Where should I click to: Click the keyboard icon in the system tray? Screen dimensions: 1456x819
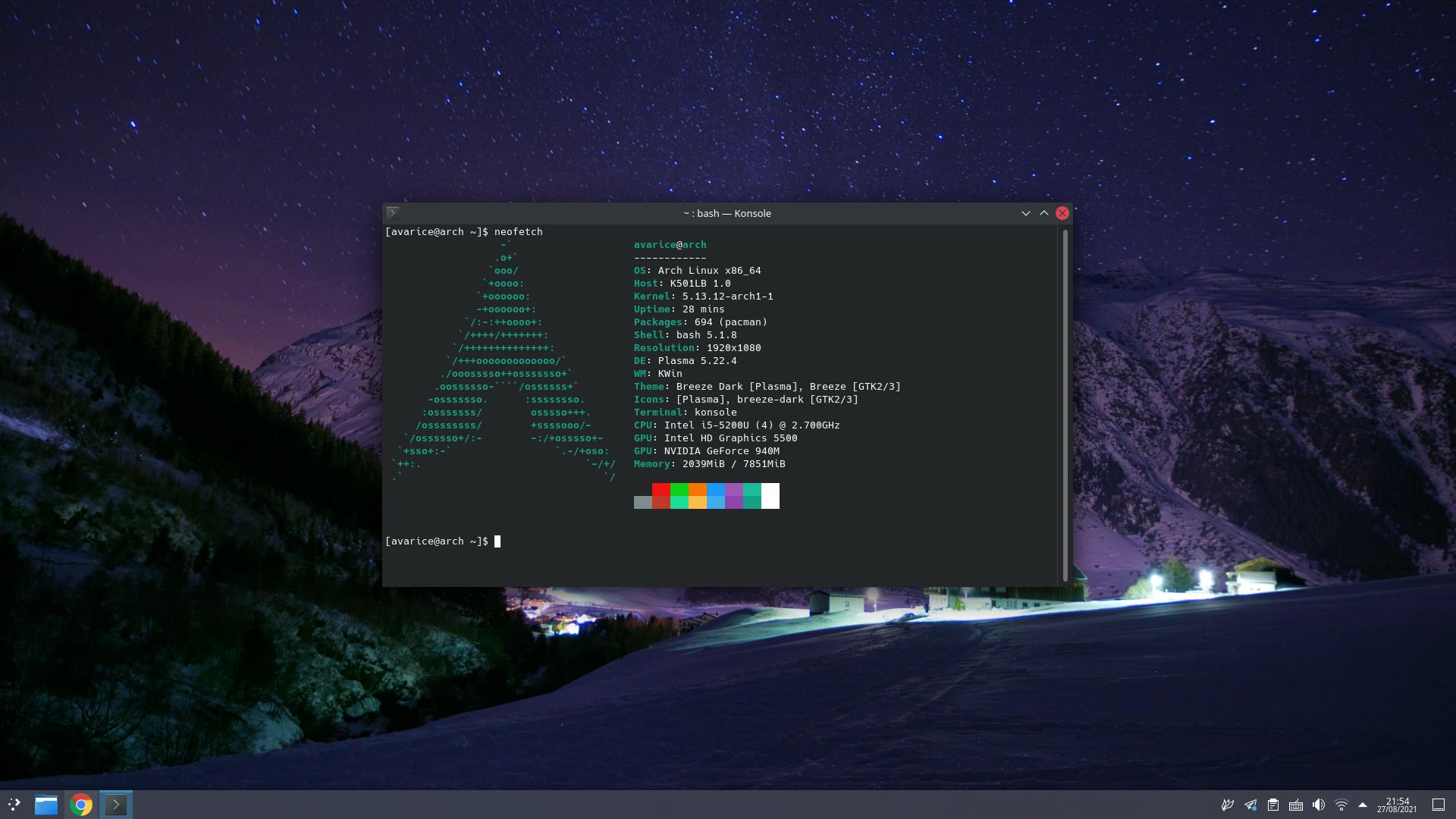1296,805
